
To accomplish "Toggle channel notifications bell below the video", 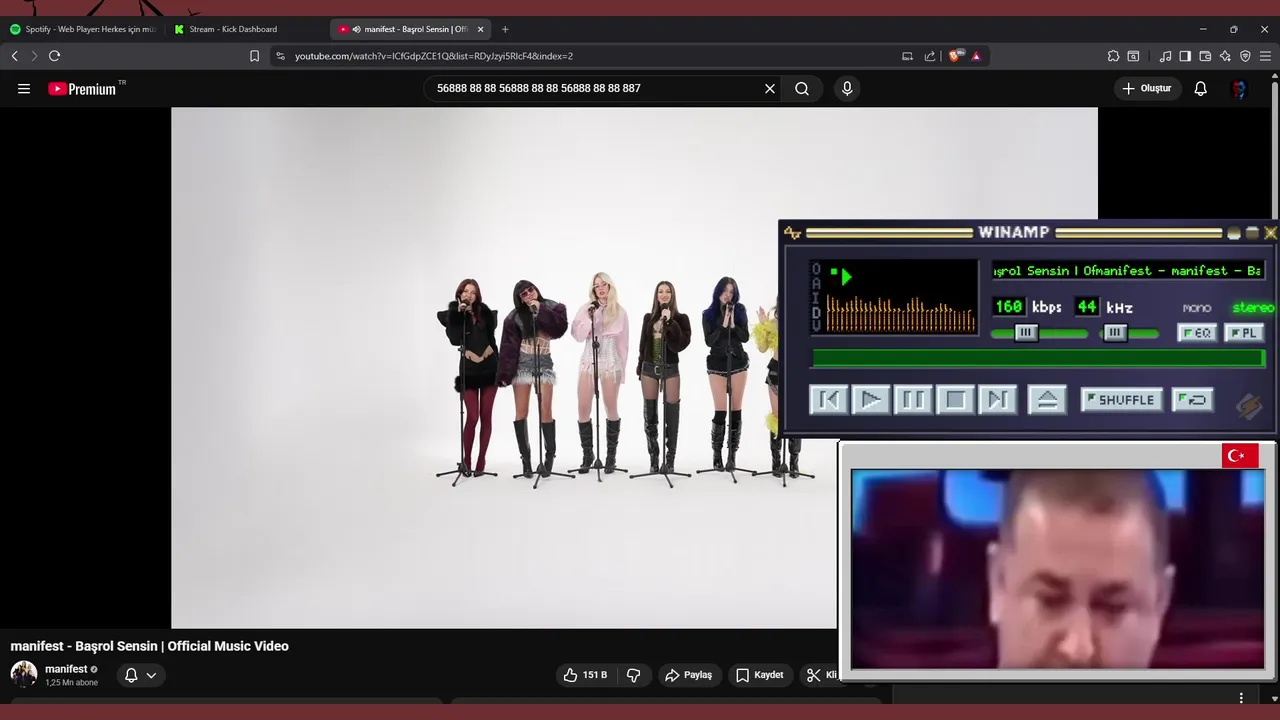I will pos(130,675).
